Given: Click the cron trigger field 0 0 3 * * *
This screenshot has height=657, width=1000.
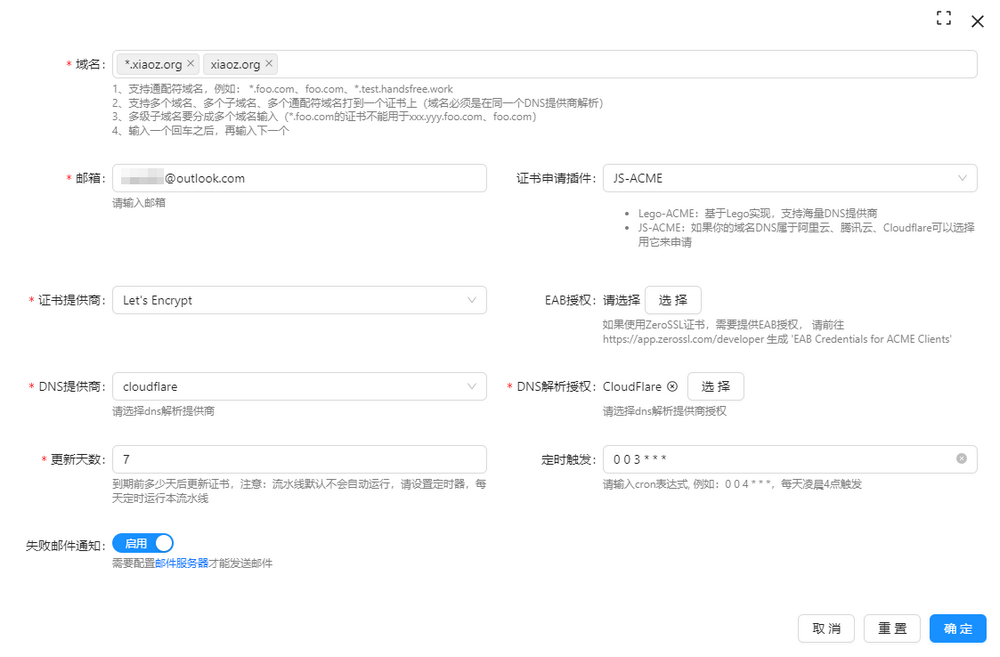Looking at the screenshot, I should point(790,459).
